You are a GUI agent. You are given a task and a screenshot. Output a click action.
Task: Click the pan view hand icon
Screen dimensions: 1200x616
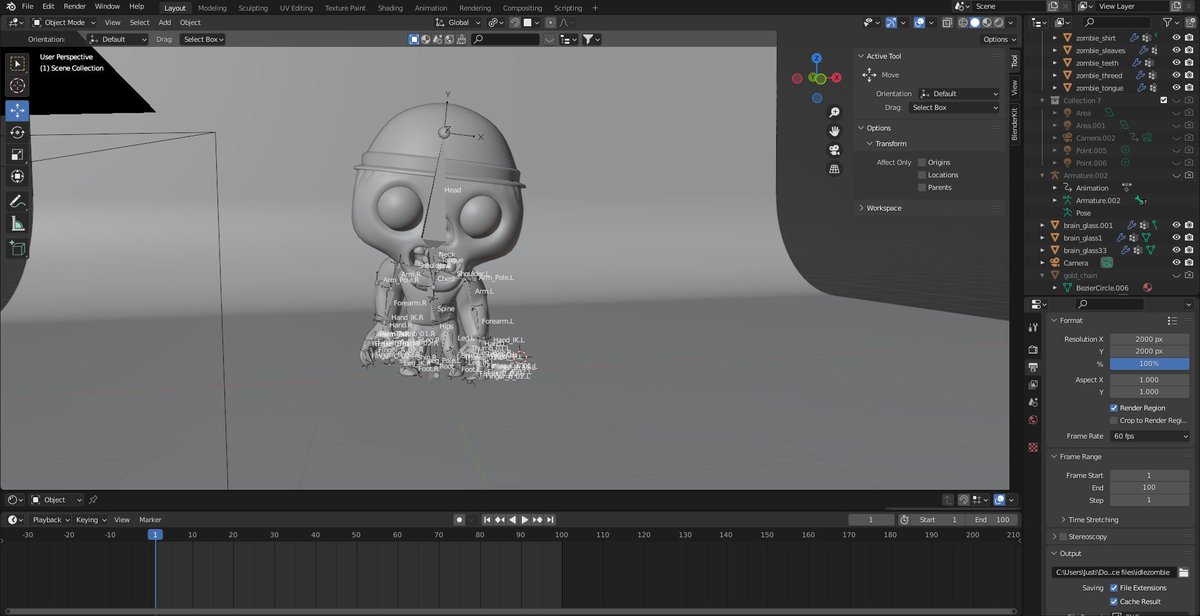(x=835, y=131)
